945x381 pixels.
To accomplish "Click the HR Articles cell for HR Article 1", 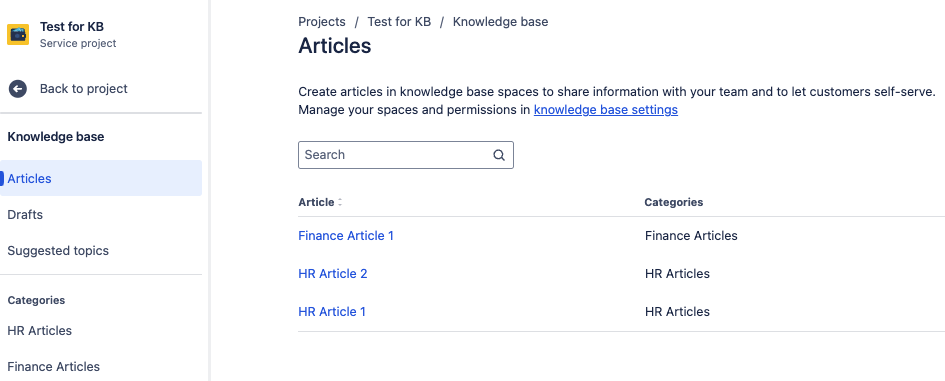I will click(677, 312).
